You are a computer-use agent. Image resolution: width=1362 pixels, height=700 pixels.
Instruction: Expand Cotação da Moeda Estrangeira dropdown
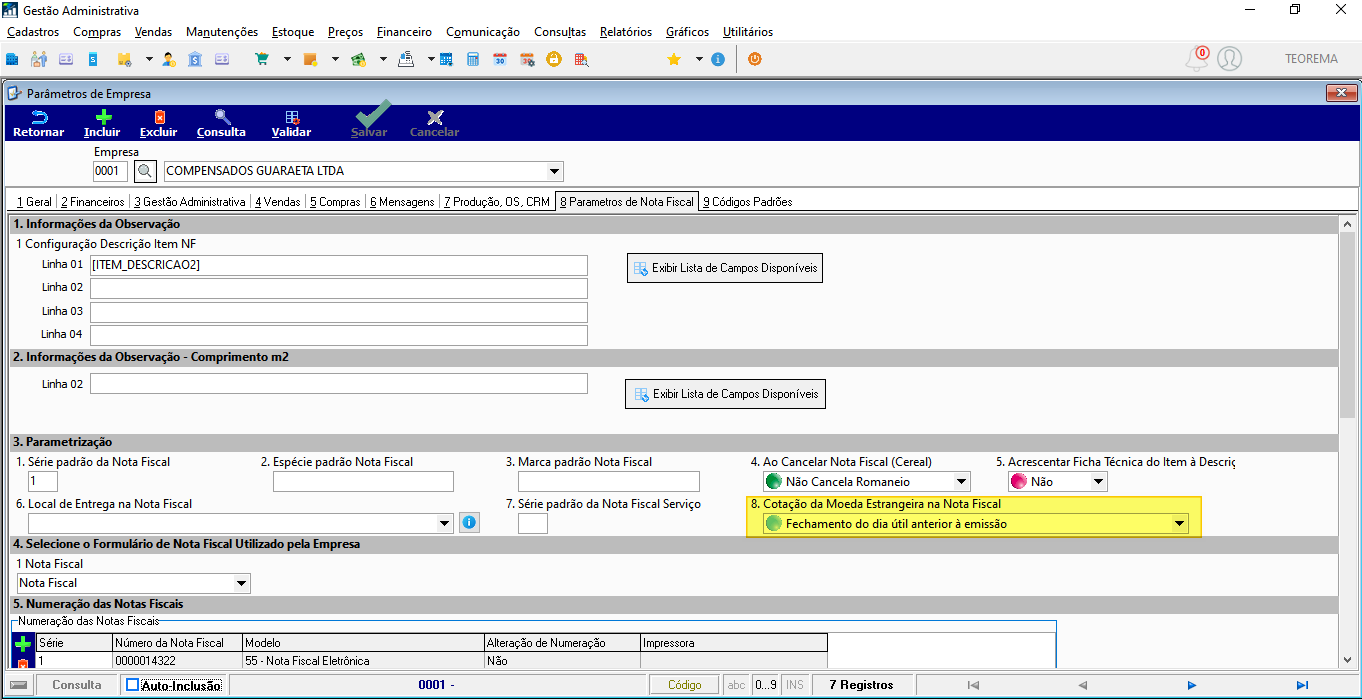[1180, 524]
